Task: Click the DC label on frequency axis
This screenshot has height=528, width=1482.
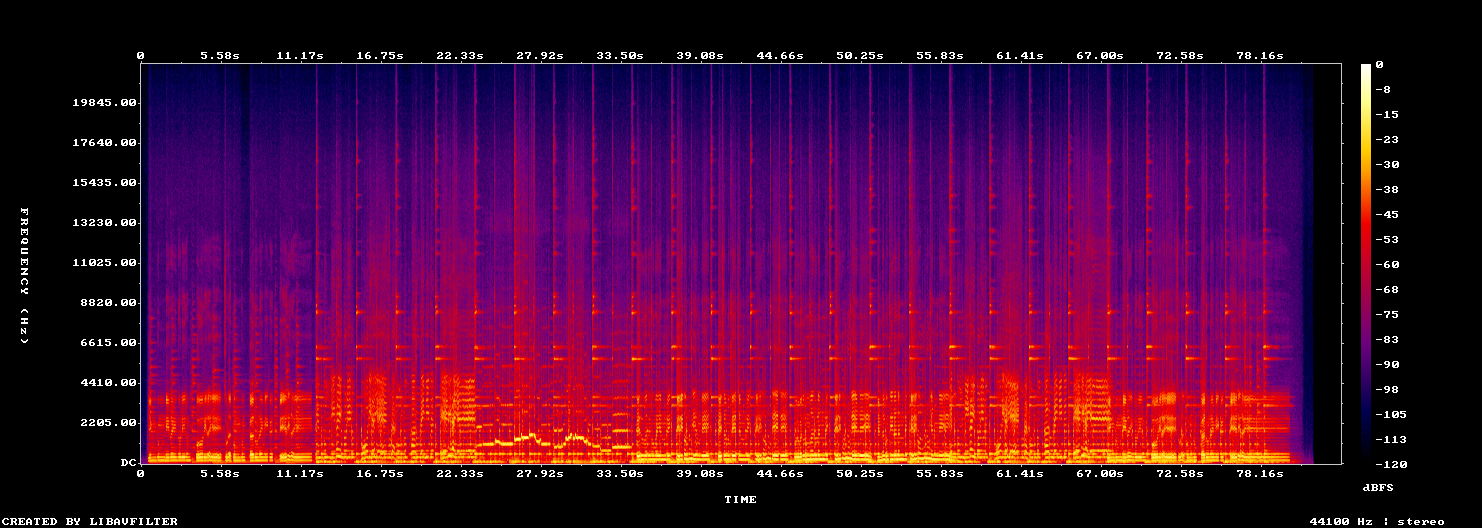Action: click(128, 463)
